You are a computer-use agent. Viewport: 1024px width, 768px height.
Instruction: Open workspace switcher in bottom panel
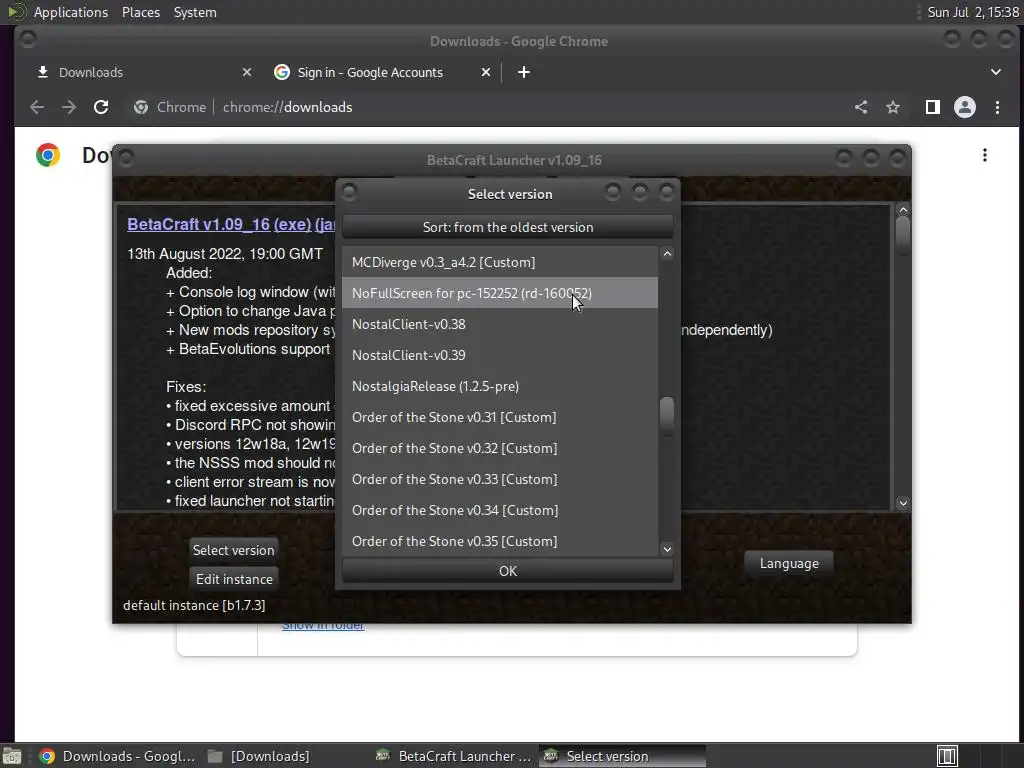[x=947, y=756]
